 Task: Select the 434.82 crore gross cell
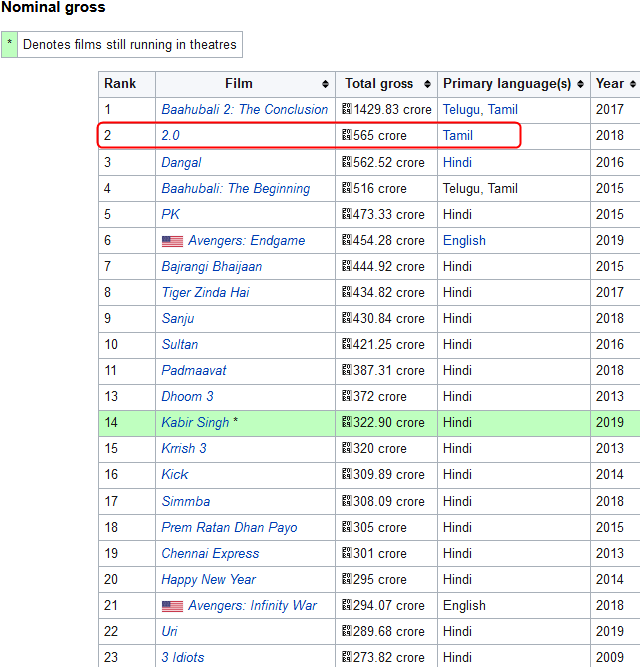pyautogui.click(x=386, y=293)
